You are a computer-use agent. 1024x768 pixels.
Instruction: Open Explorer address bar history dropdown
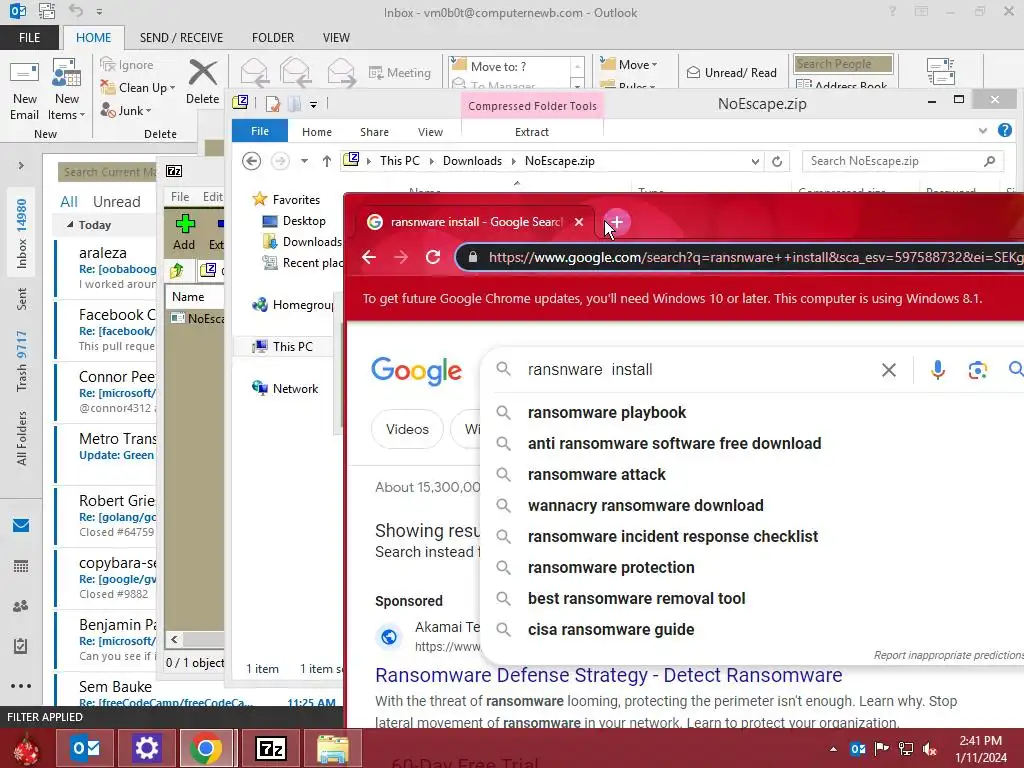(x=755, y=161)
